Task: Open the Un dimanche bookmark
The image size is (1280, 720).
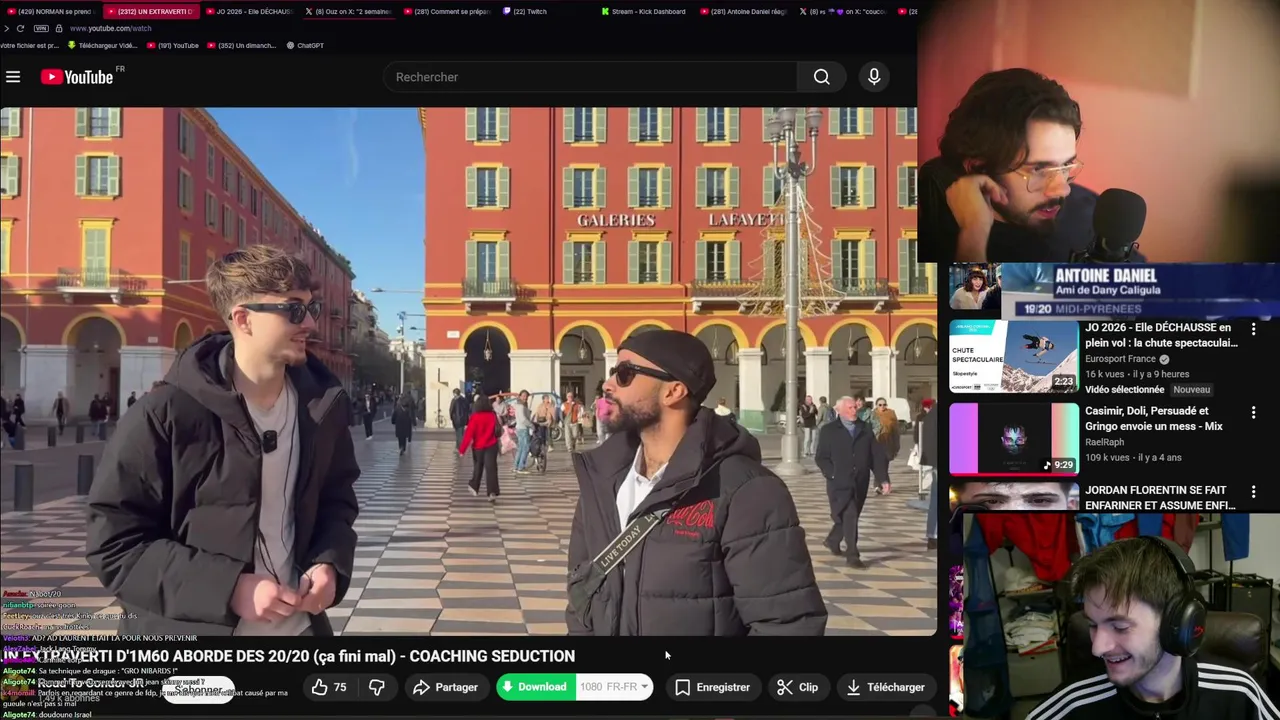Action: pos(240,45)
